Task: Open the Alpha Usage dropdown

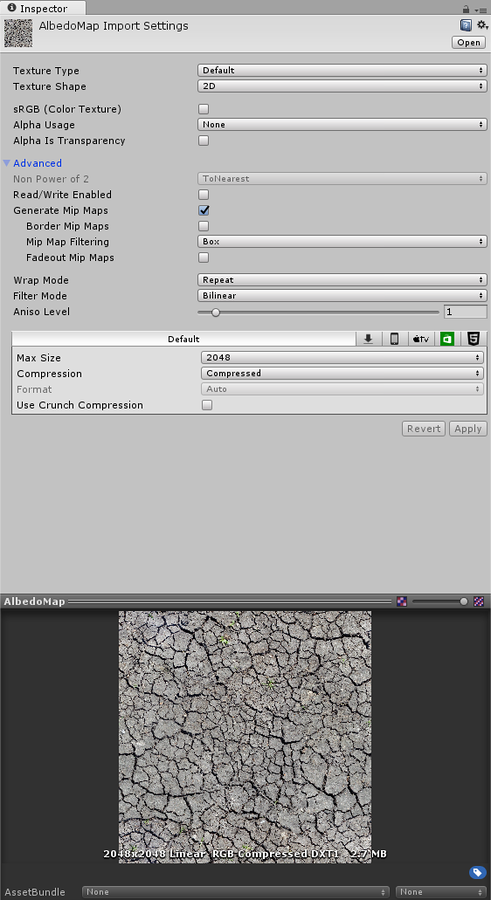Action: pyautogui.click(x=342, y=125)
